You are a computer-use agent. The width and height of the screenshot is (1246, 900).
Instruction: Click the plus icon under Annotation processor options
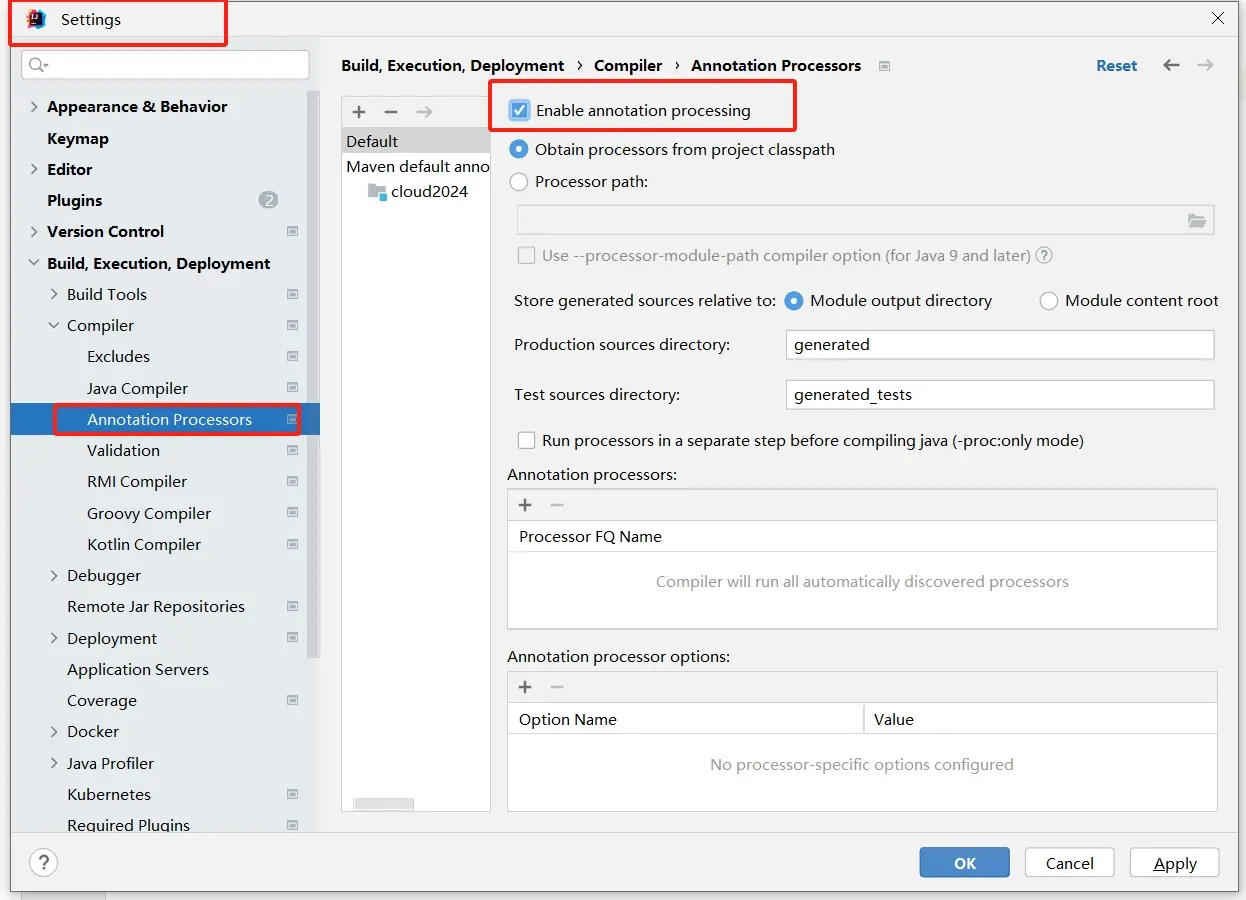click(x=525, y=687)
